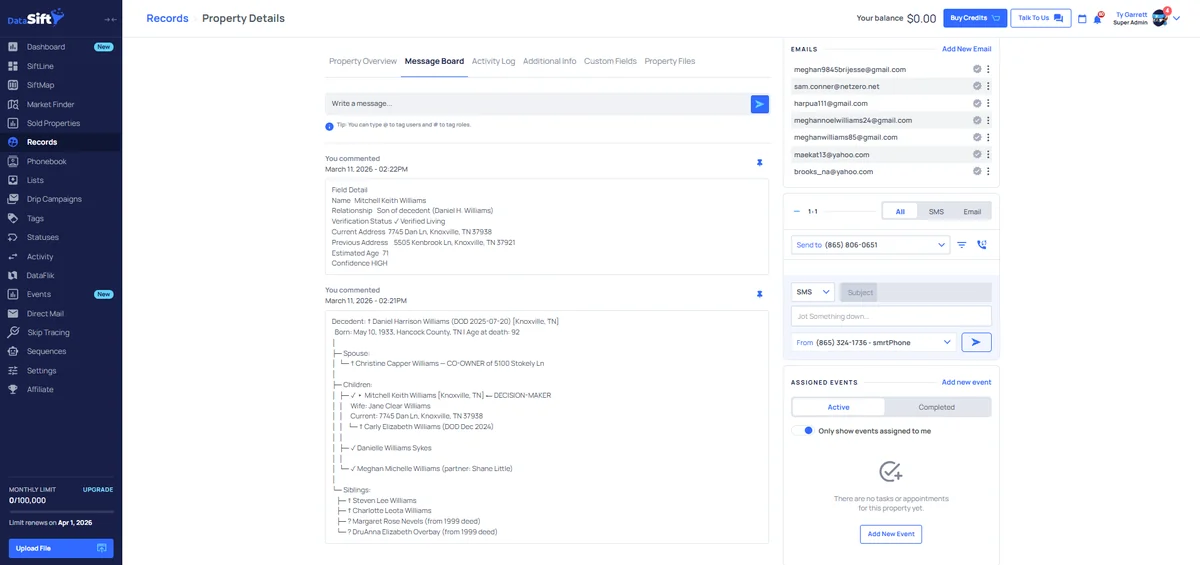1200x565 pixels.
Task: Open options for meghan9845brijesse@gmail.com
Action: (988, 69)
